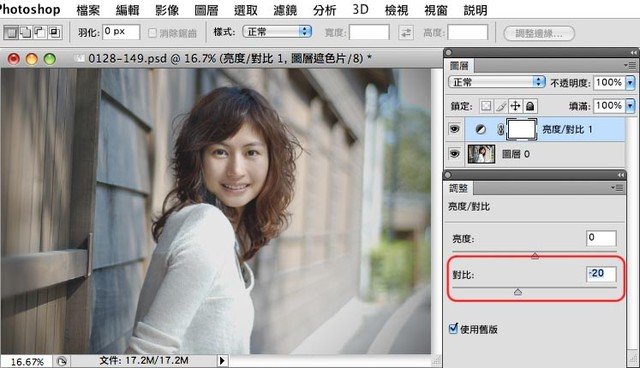
Task: Click the 亮度 brightness slider handle
Action: point(535,255)
